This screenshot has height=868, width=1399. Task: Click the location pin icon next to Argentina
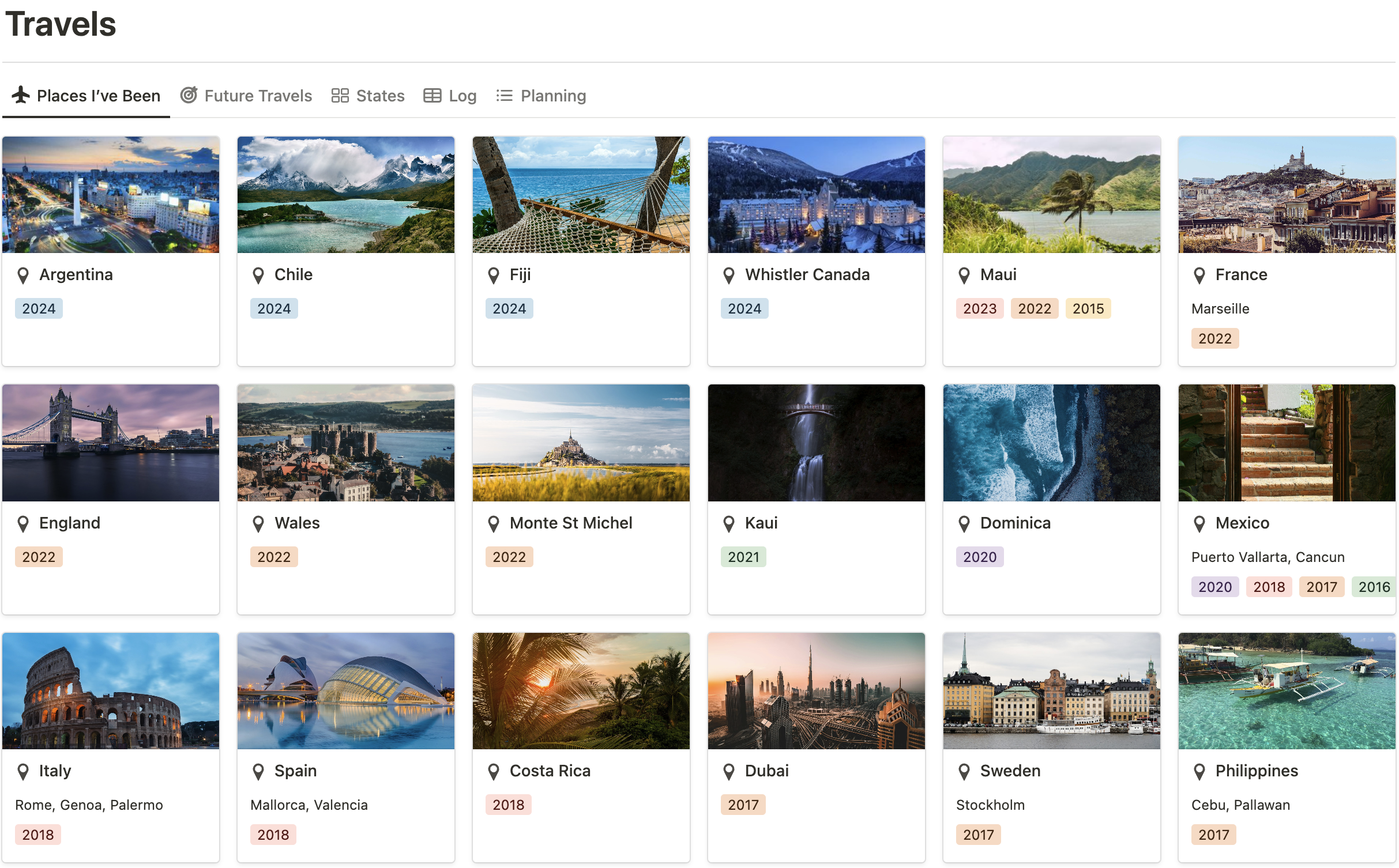[x=23, y=276]
